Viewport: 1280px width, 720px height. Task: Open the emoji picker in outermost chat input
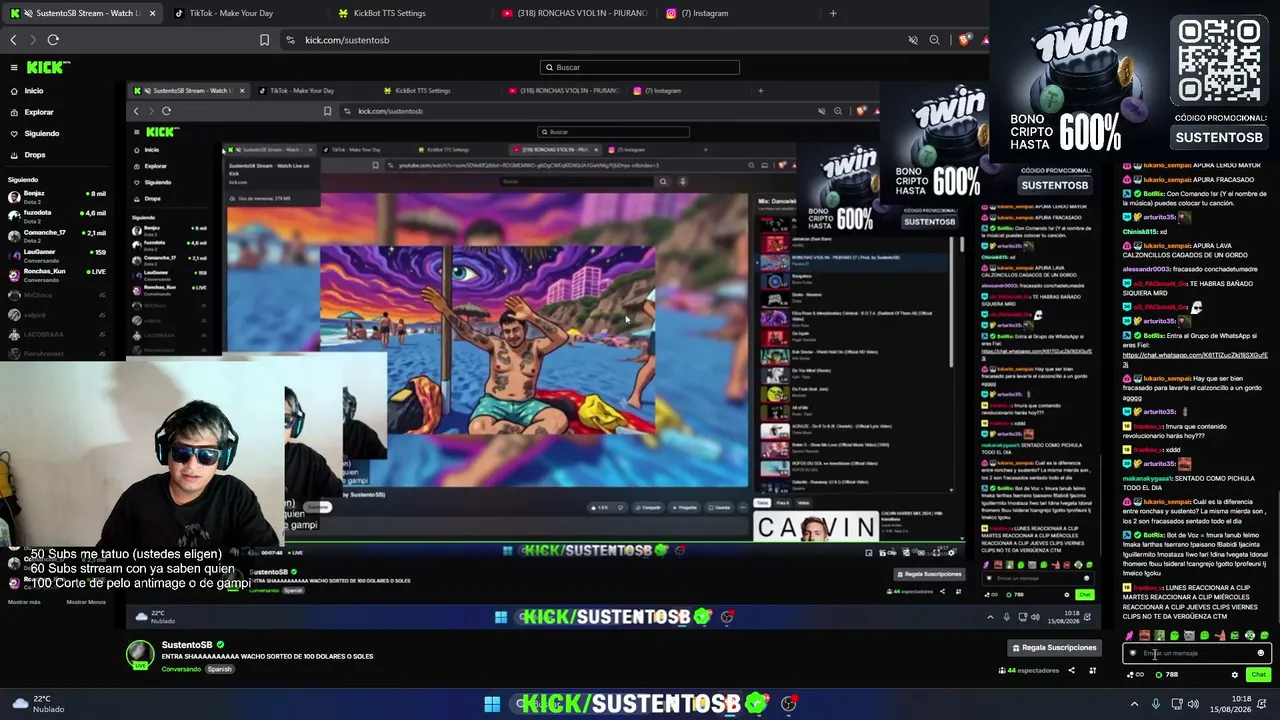pyautogui.click(x=1260, y=653)
